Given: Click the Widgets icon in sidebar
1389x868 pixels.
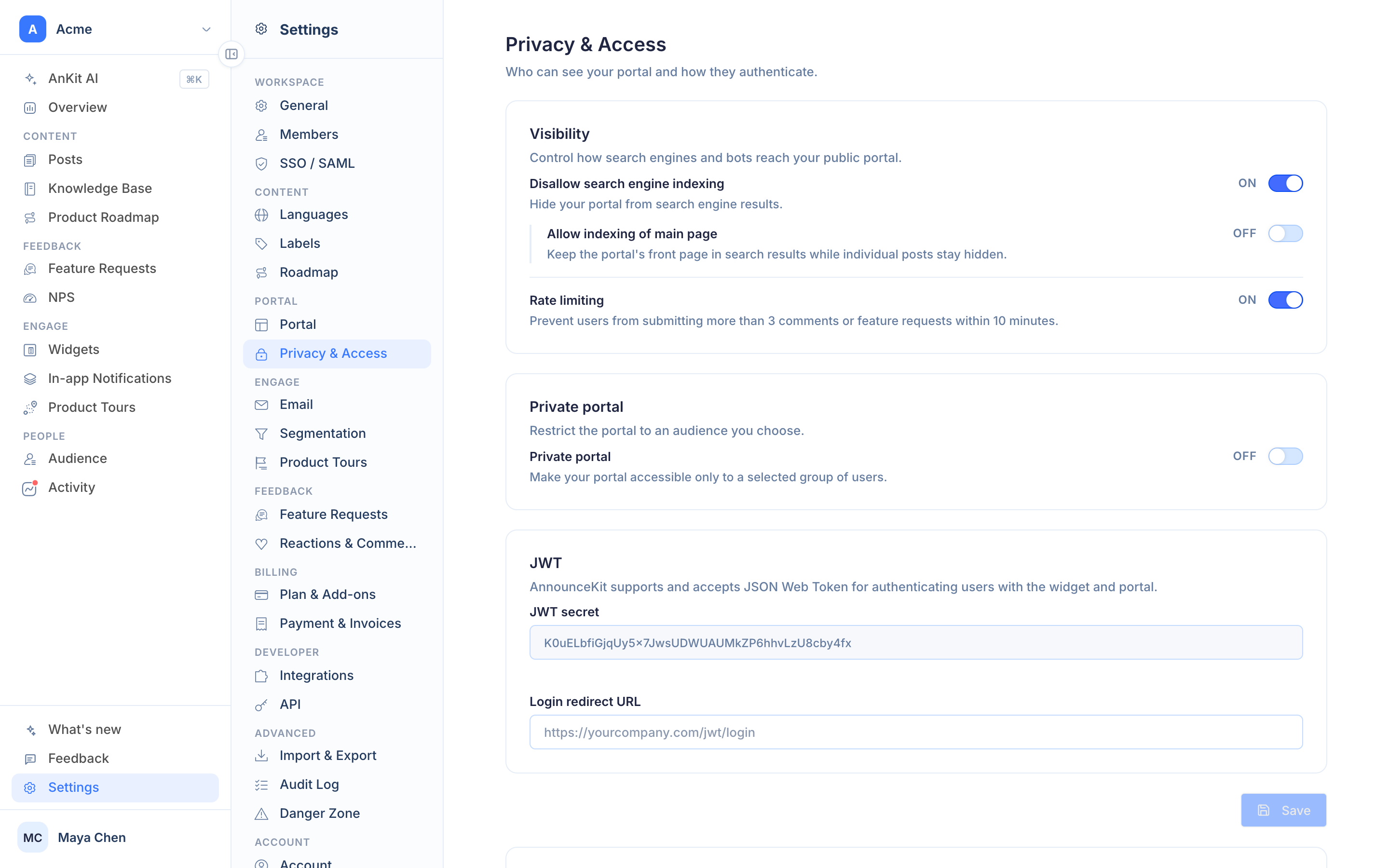Looking at the screenshot, I should coord(30,350).
